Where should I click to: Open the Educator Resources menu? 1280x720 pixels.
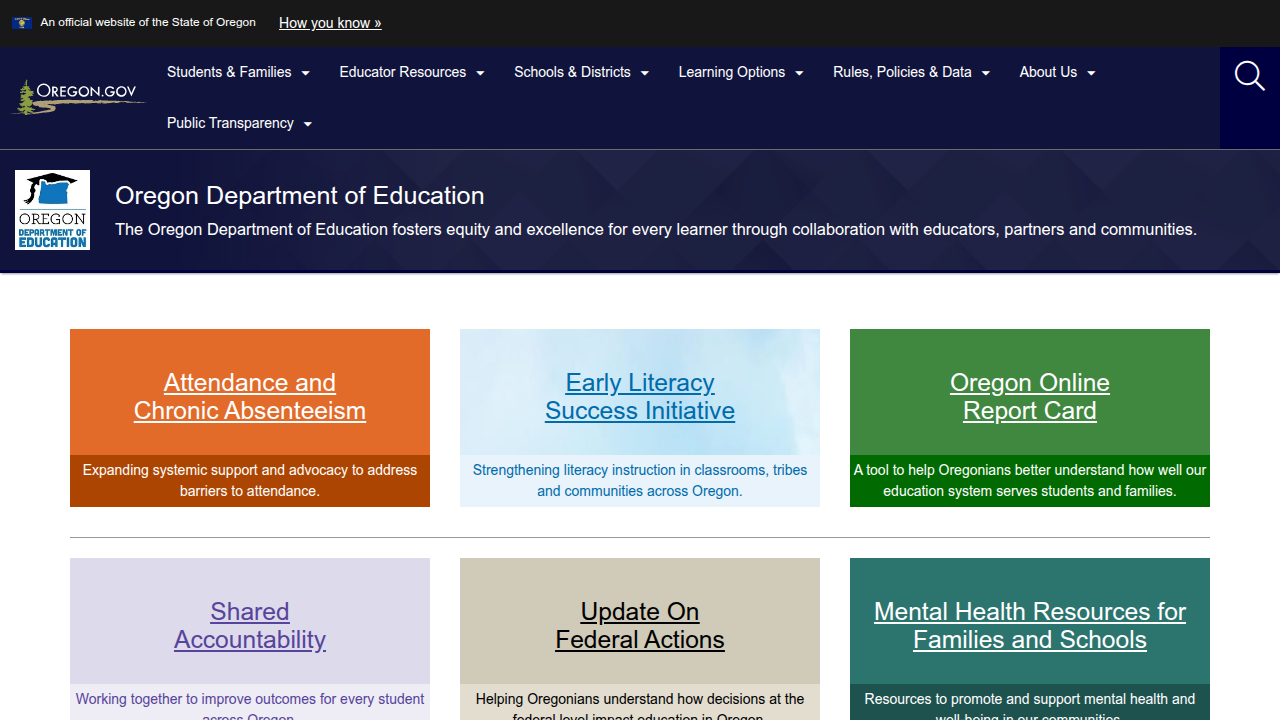point(412,72)
